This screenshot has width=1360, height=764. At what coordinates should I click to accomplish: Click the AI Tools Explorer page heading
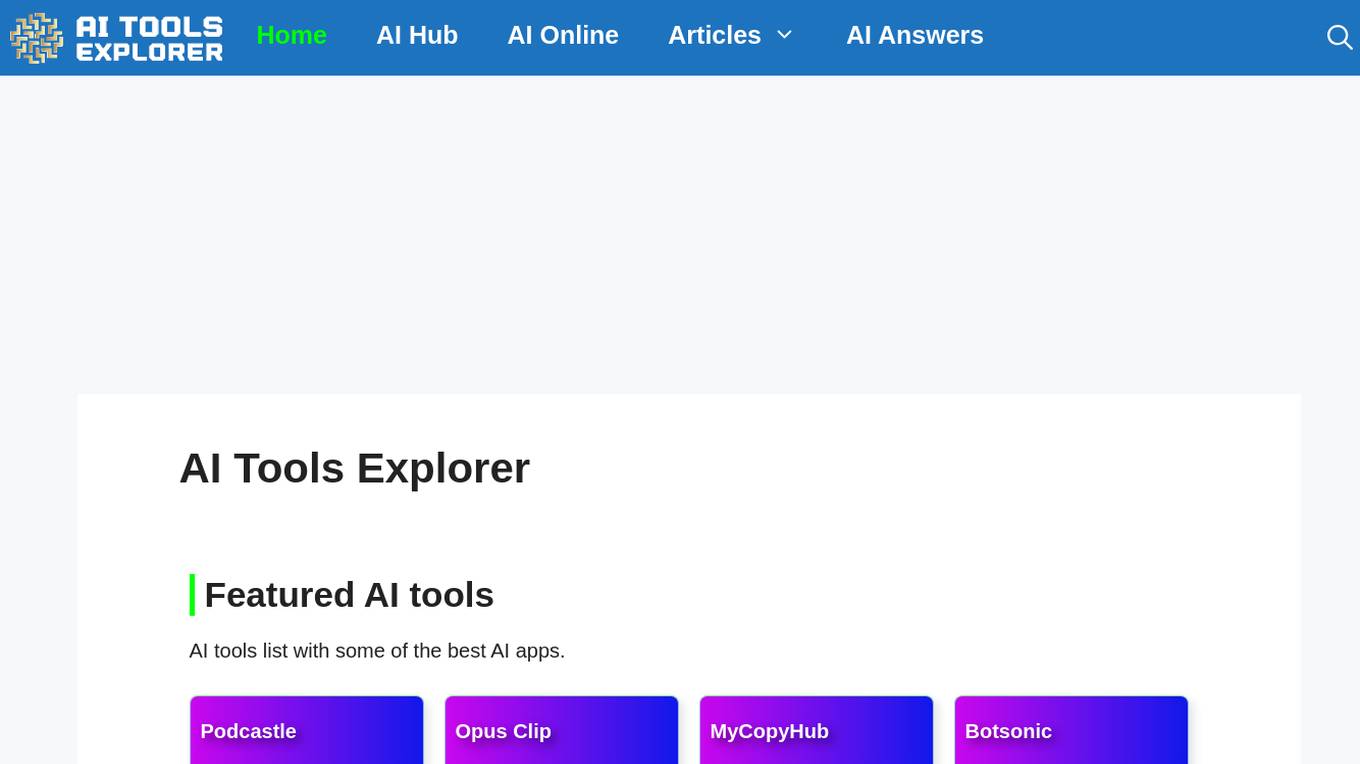click(354, 468)
